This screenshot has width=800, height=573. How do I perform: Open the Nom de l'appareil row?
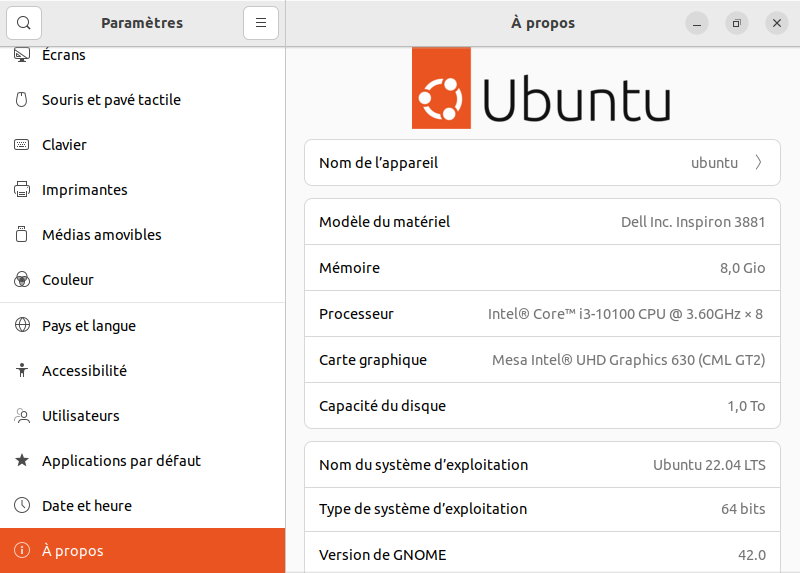pyautogui.click(x=540, y=163)
